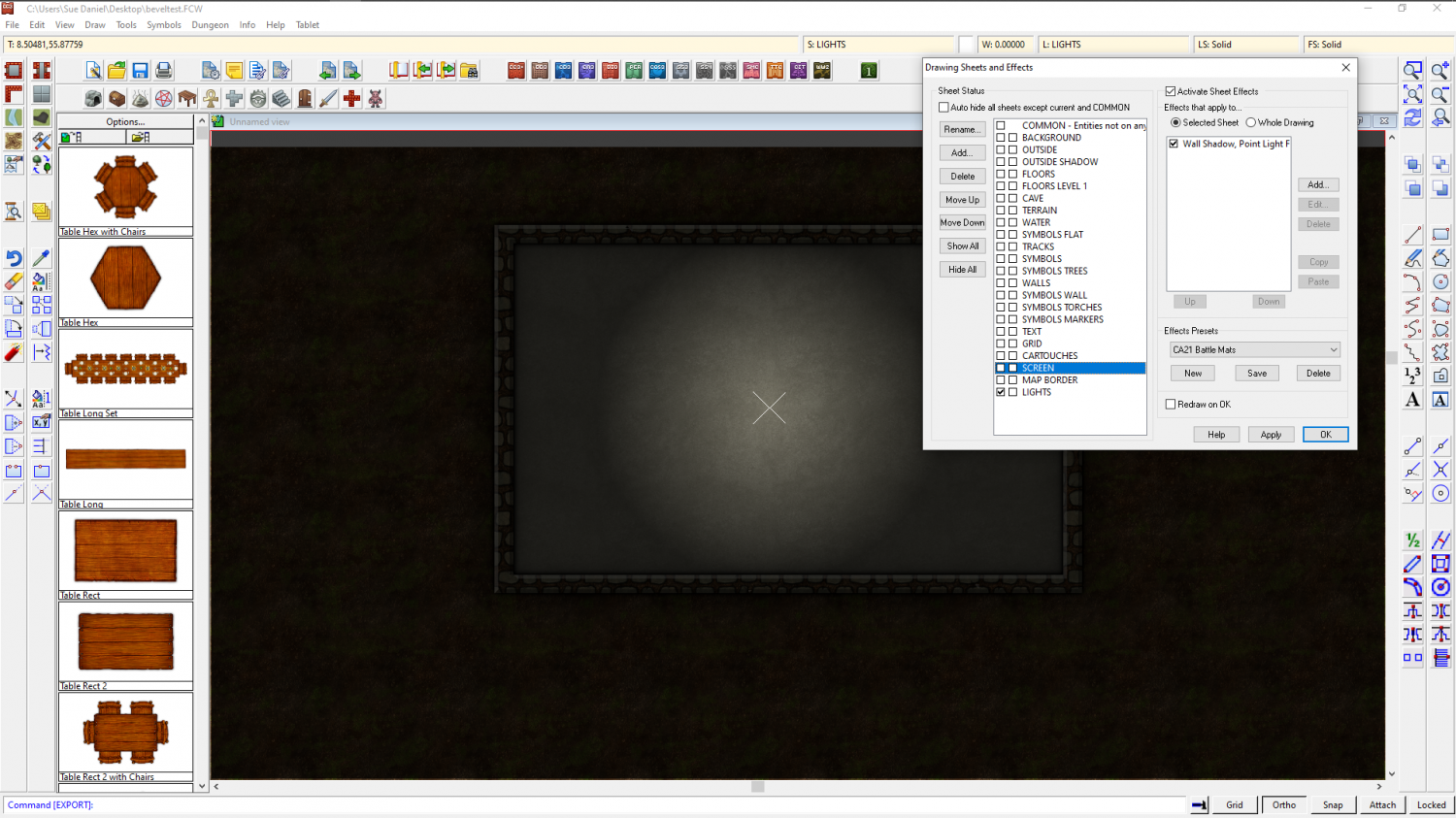Click the Save floppy disk icon
1456x818 pixels.
(x=140, y=70)
